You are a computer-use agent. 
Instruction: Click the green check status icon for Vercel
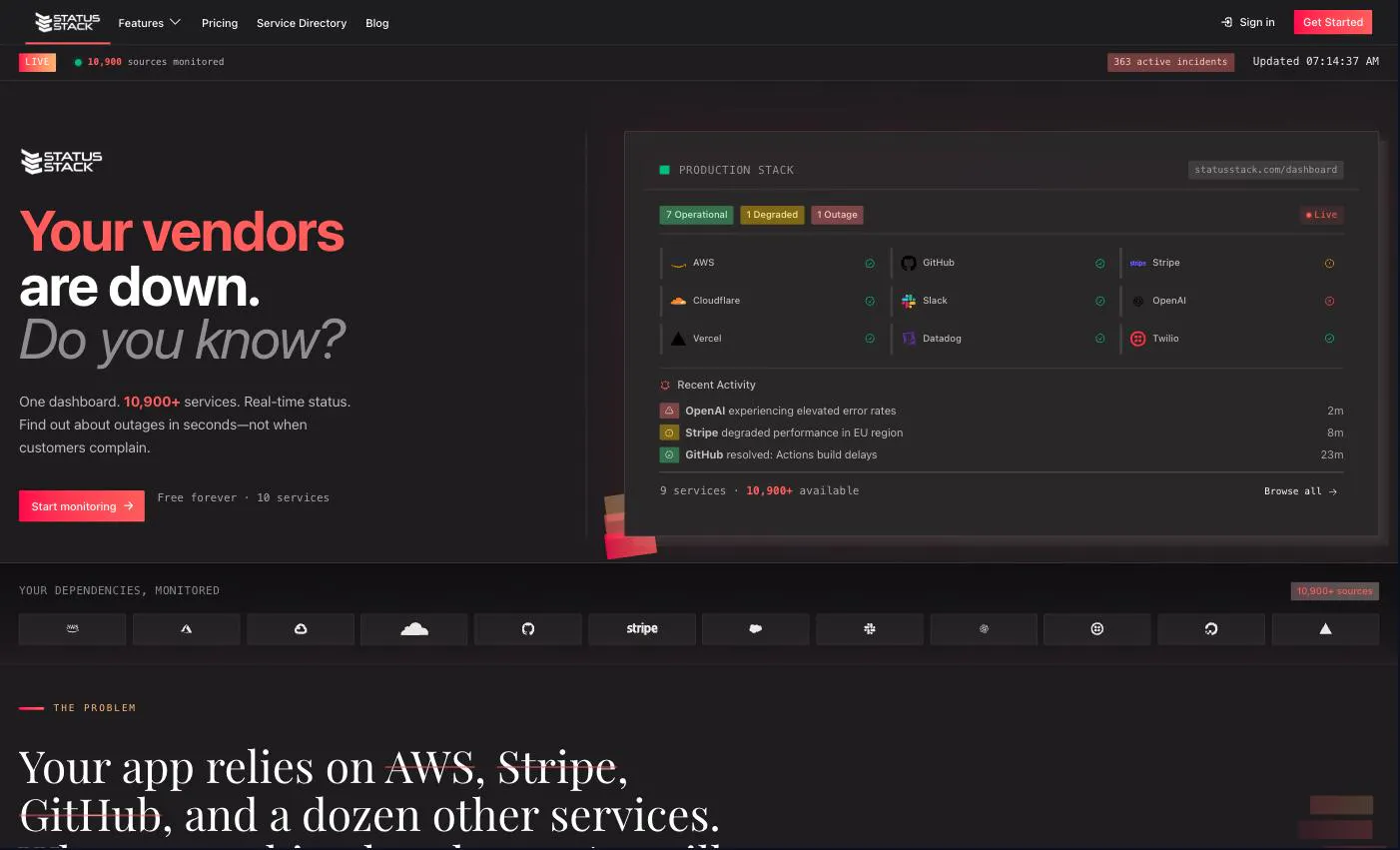pyautogui.click(x=870, y=339)
